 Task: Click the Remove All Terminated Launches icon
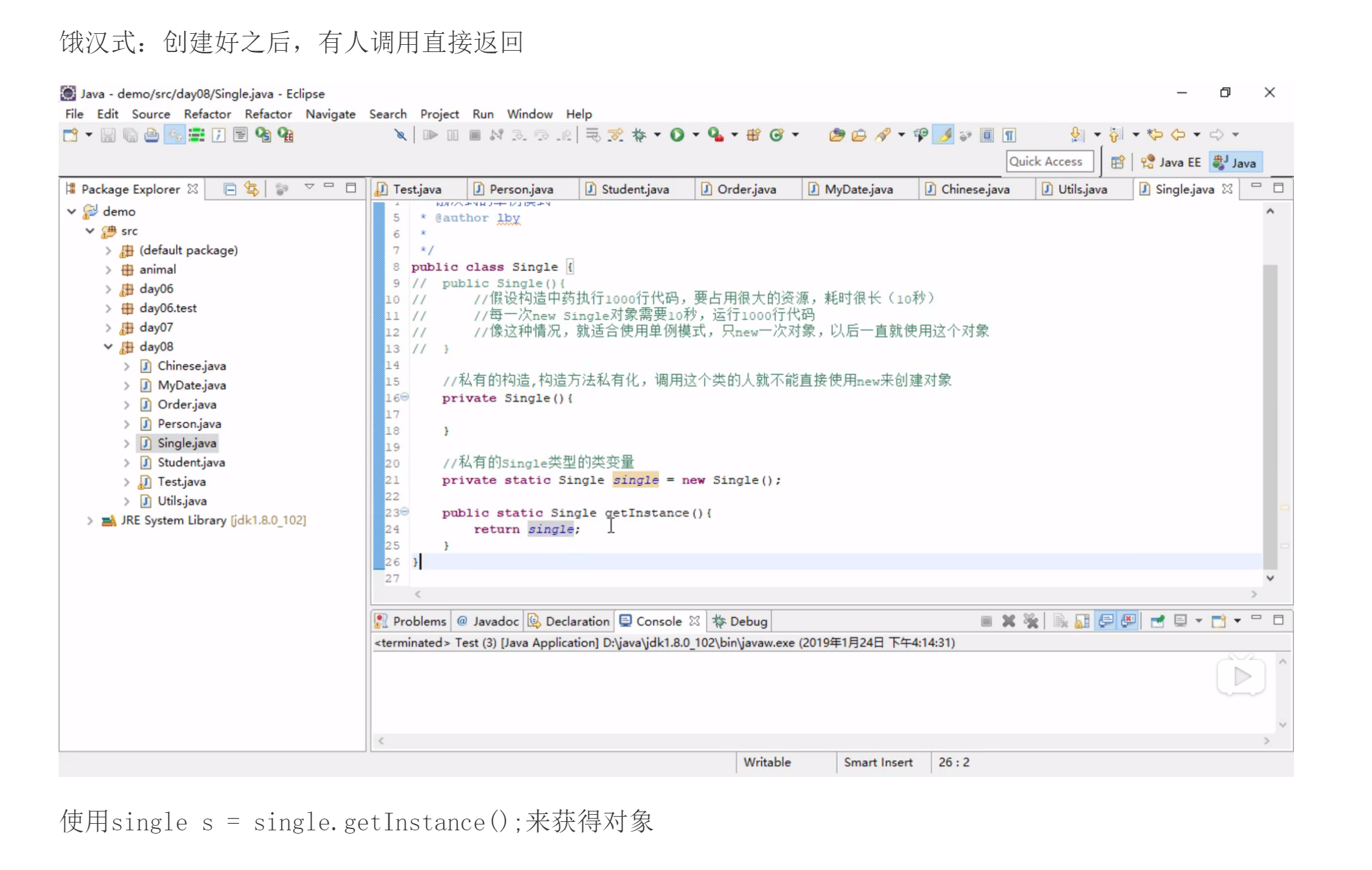click(1030, 621)
